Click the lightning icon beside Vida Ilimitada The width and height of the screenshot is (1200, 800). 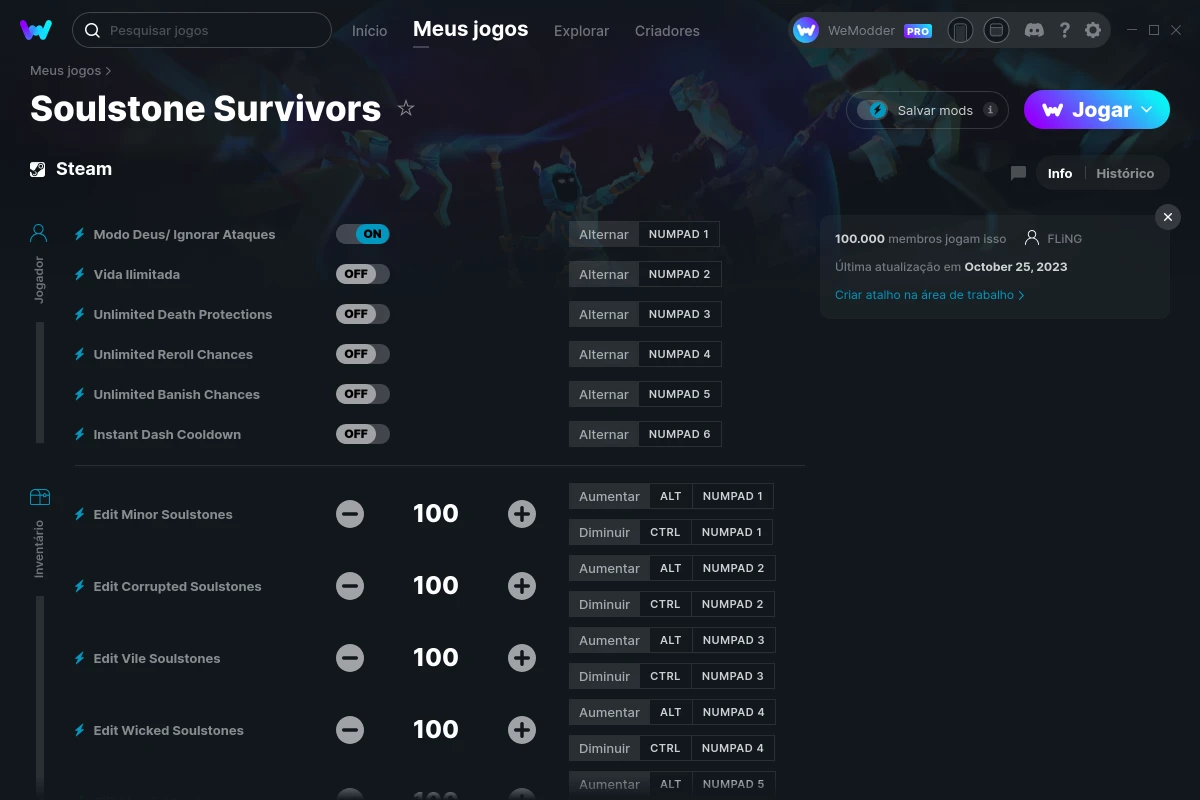coord(80,274)
